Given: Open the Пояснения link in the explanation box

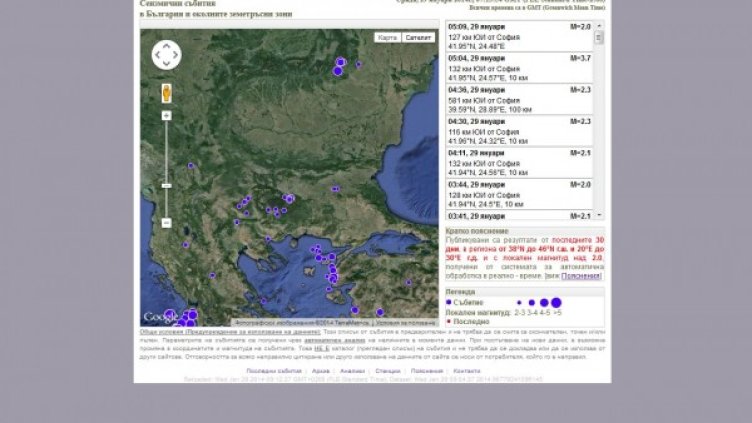Looking at the screenshot, I should [581, 275].
